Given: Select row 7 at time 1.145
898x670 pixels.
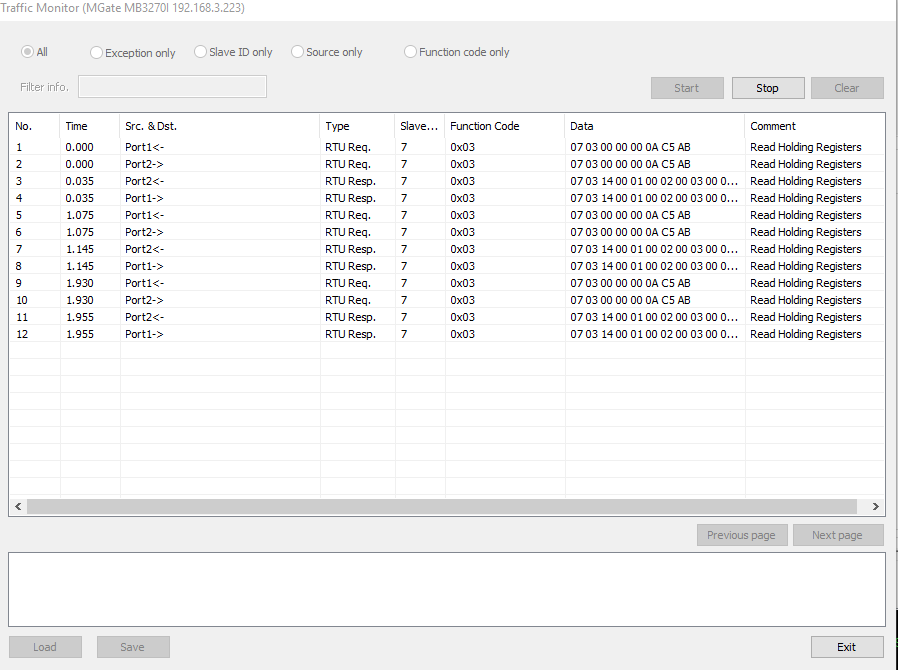Looking at the screenshot, I should point(447,249).
